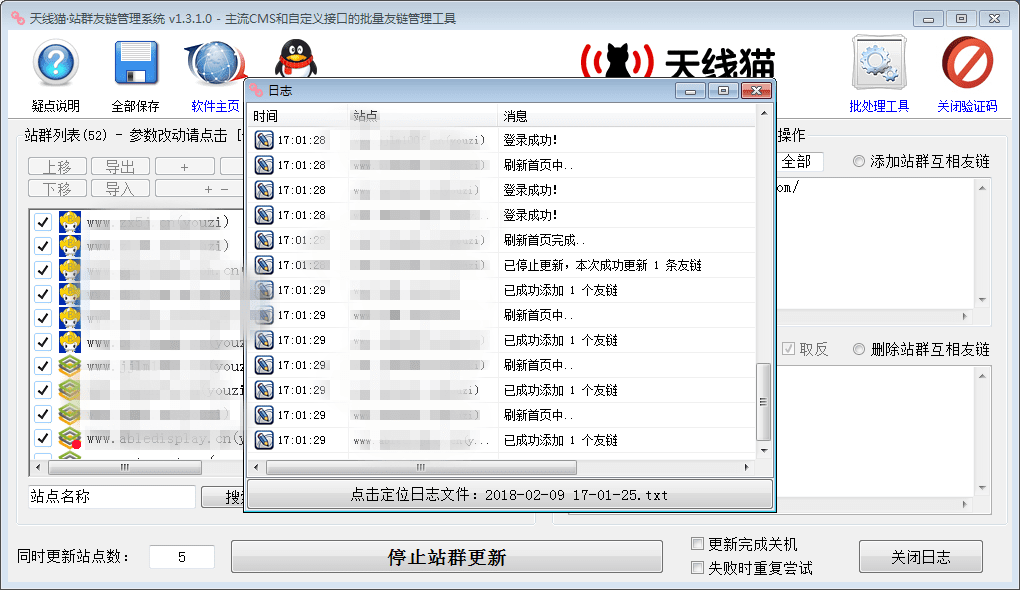Viewport: 1020px width, 590px height.
Task: Select the 17:01:28 first 登录成功 log row text
Action: (530, 140)
